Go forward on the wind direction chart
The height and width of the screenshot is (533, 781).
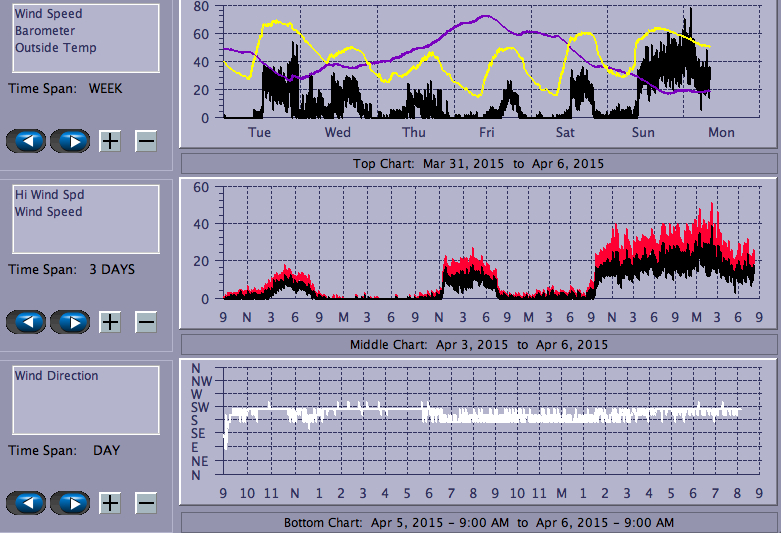tap(70, 503)
